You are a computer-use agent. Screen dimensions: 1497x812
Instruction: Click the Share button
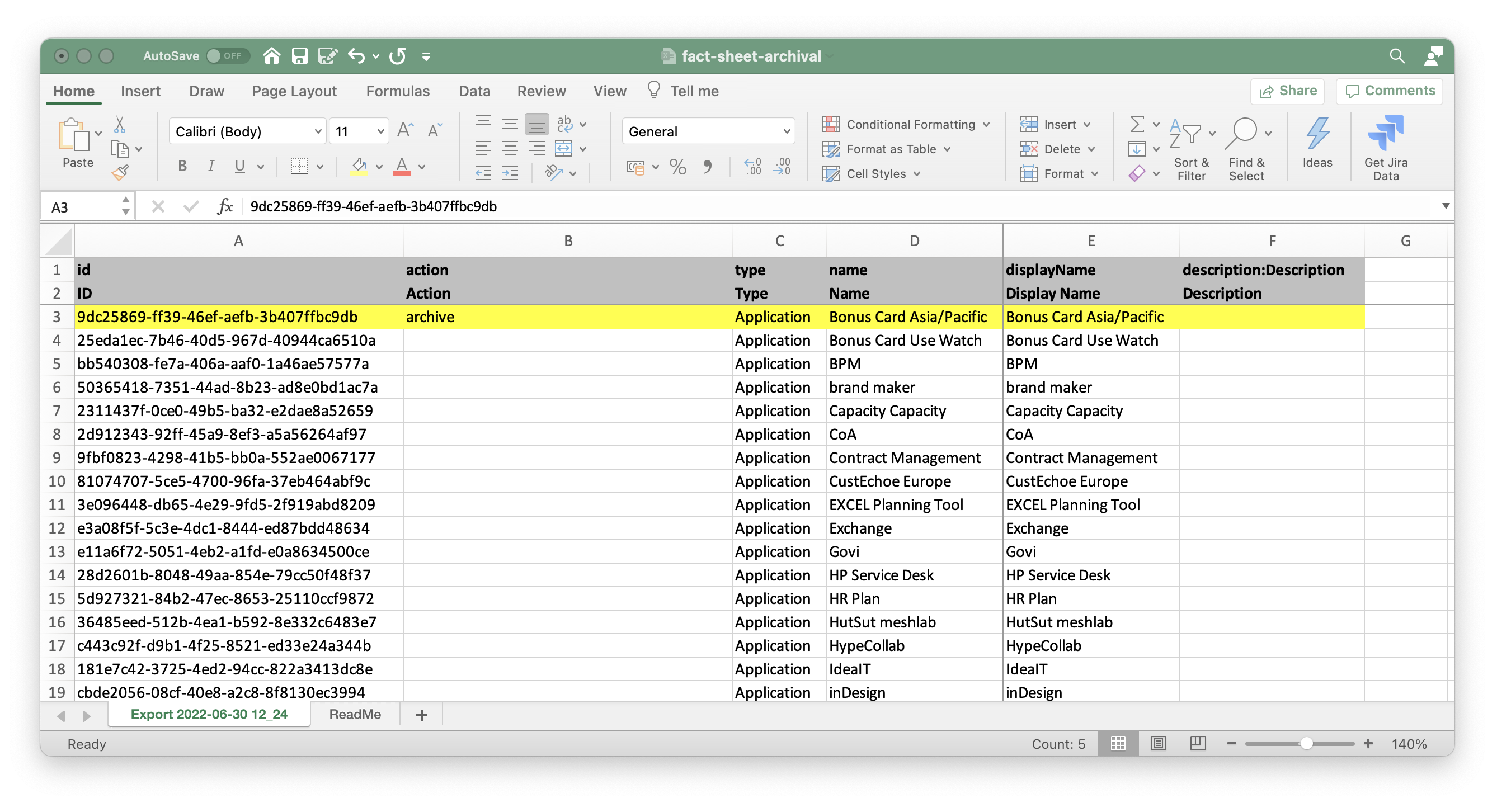pos(1287,91)
